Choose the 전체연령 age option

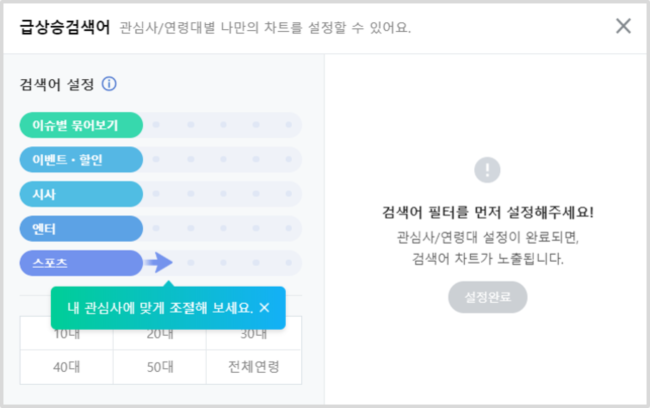[x=254, y=367]
